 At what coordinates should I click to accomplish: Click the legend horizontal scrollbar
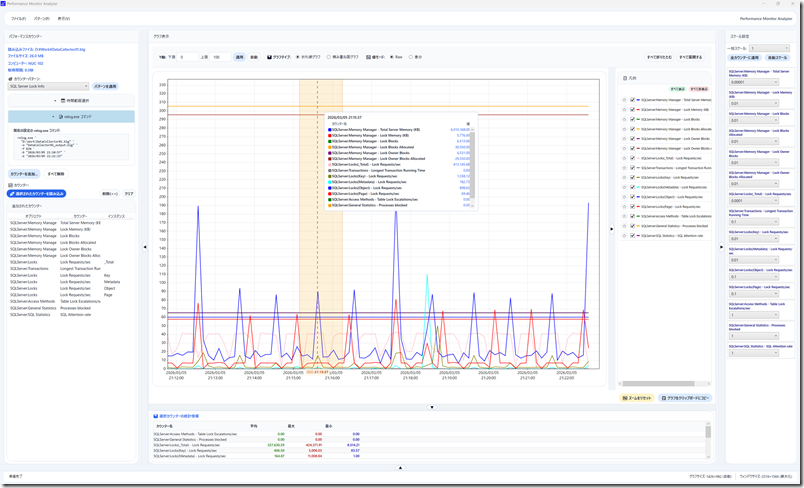pyautogui.click(x=659, y=383)
